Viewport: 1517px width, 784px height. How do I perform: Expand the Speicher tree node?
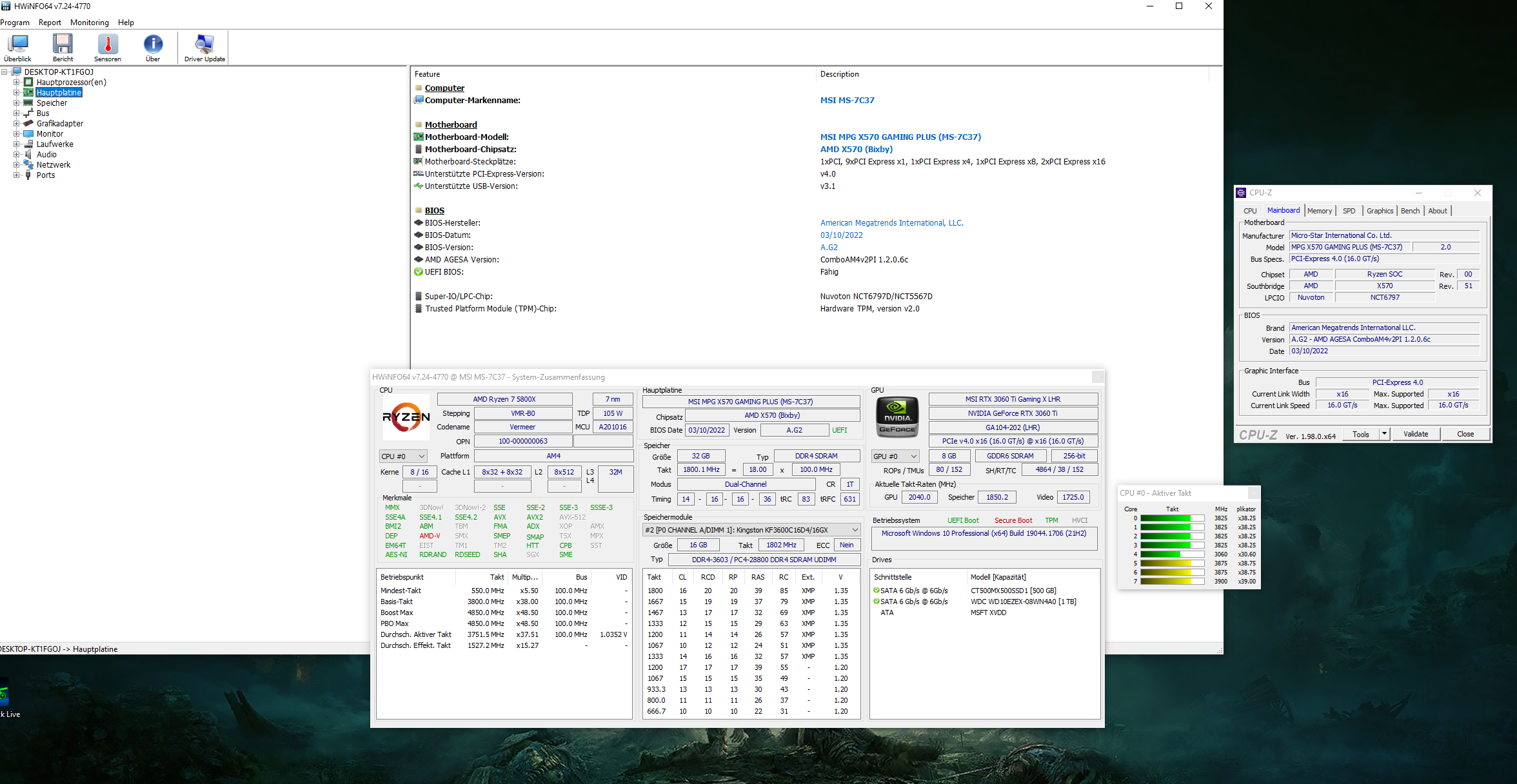[x=17, y=103]
